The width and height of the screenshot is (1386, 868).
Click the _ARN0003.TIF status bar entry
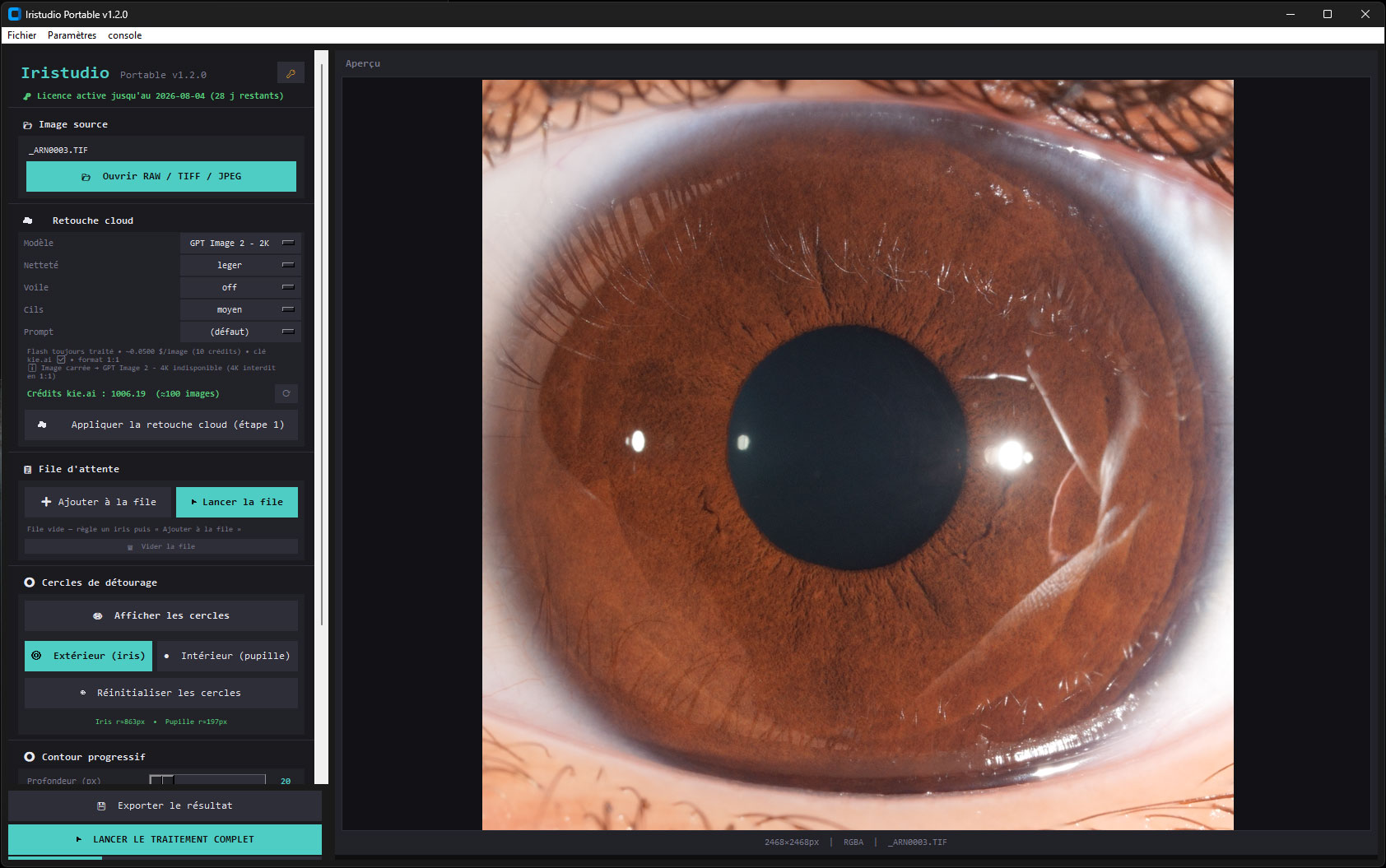[x=918, y=842]
